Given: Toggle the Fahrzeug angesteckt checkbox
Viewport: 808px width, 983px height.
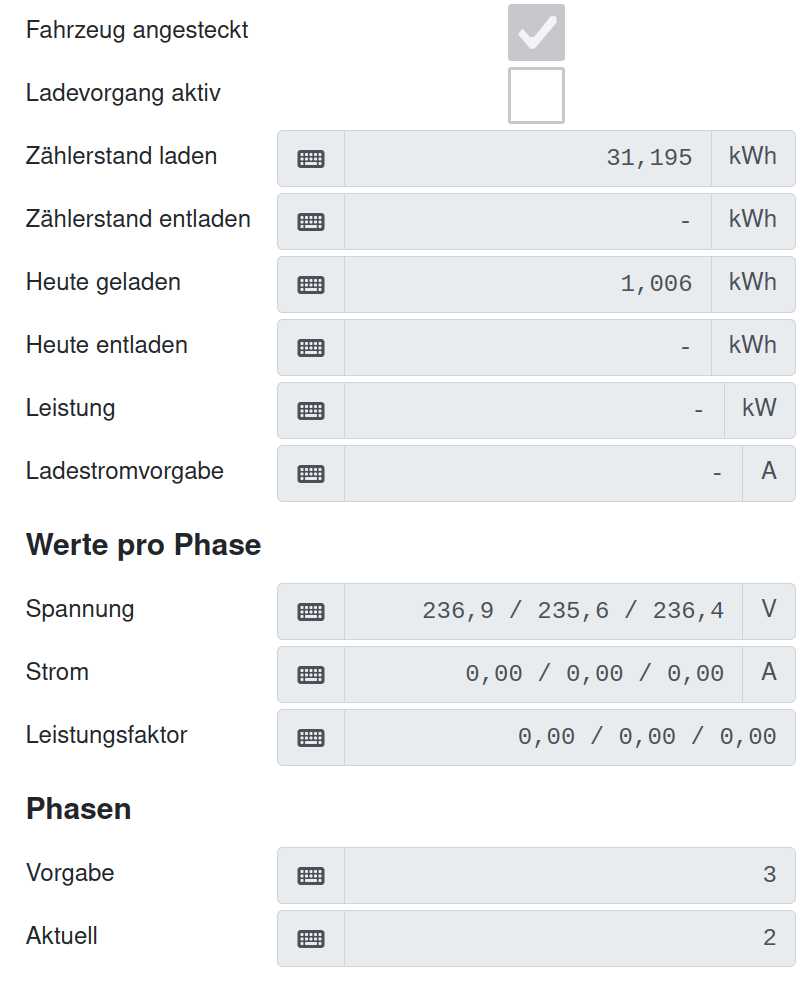Looking at the screenshot, I should pyautogui.click(x=536, y=32).
